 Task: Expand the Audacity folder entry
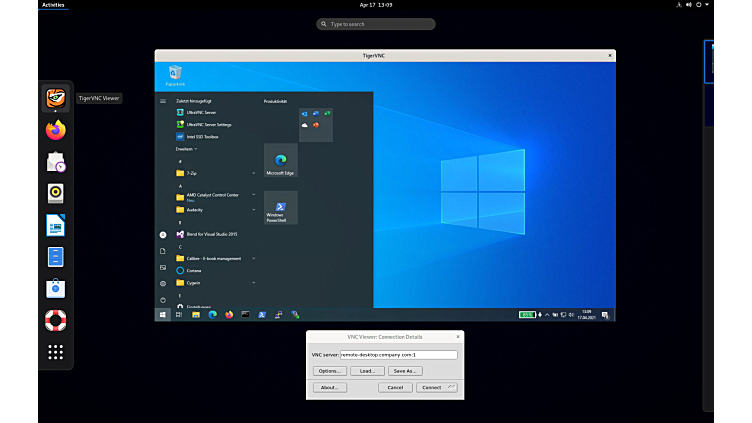(194, 210)
